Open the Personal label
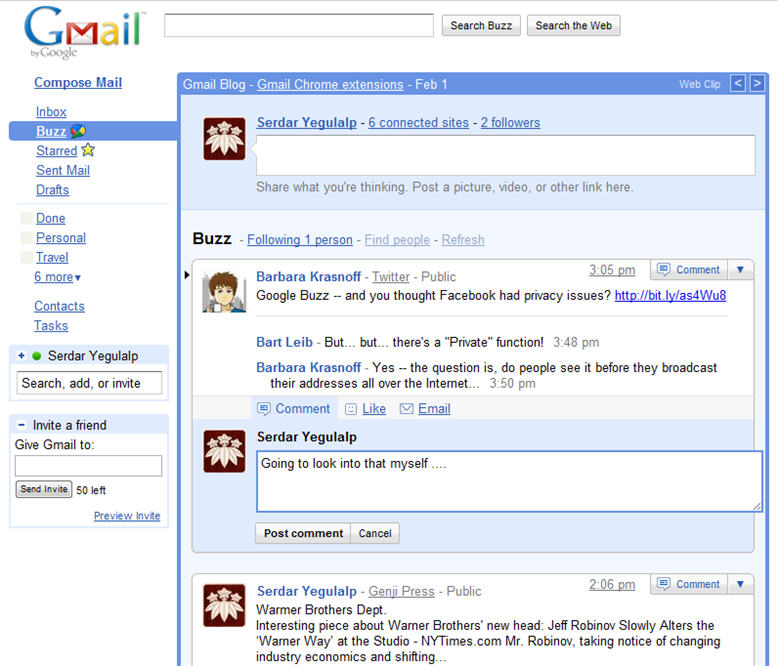This screenshot has width=778, height=666. tap(61, 238)
